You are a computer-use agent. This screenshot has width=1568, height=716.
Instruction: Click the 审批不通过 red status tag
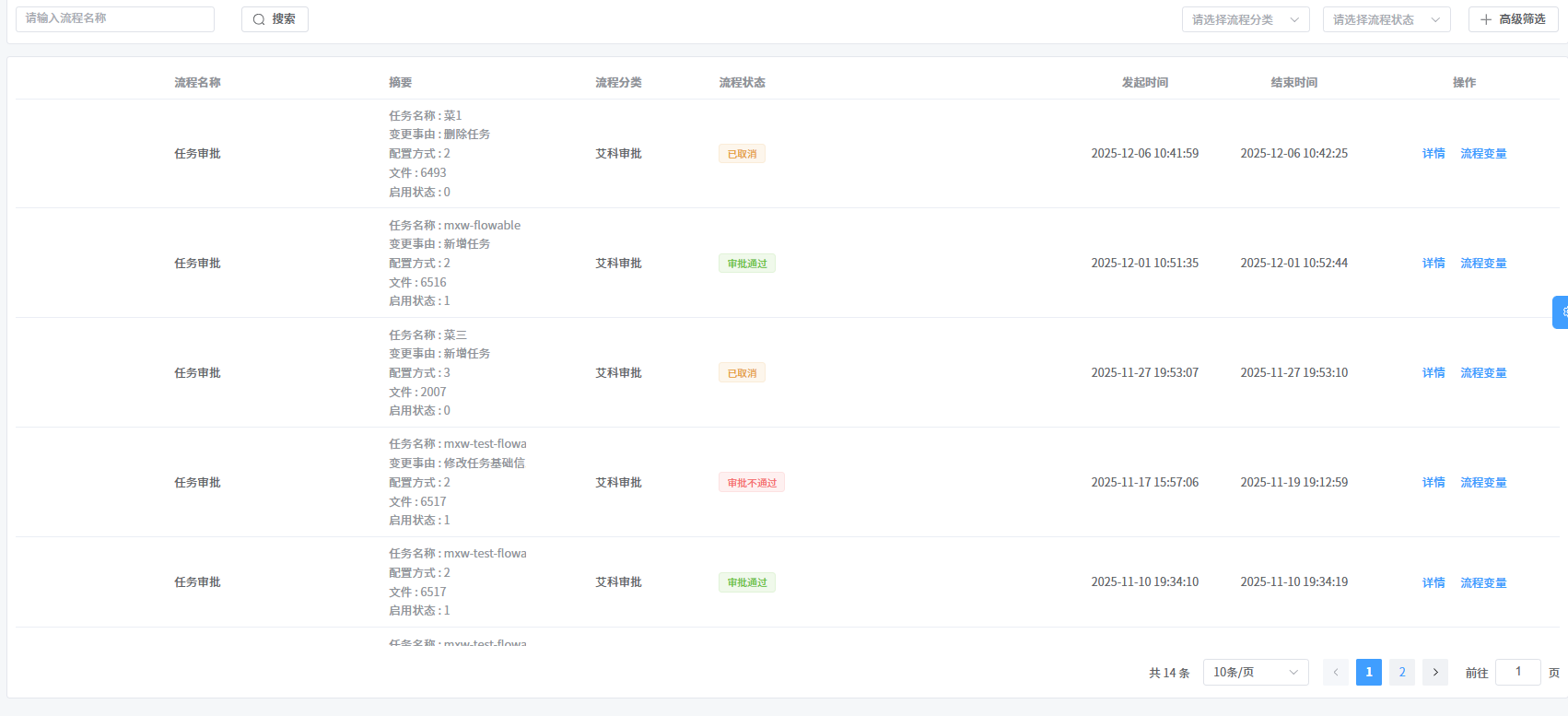pos(752,483)
